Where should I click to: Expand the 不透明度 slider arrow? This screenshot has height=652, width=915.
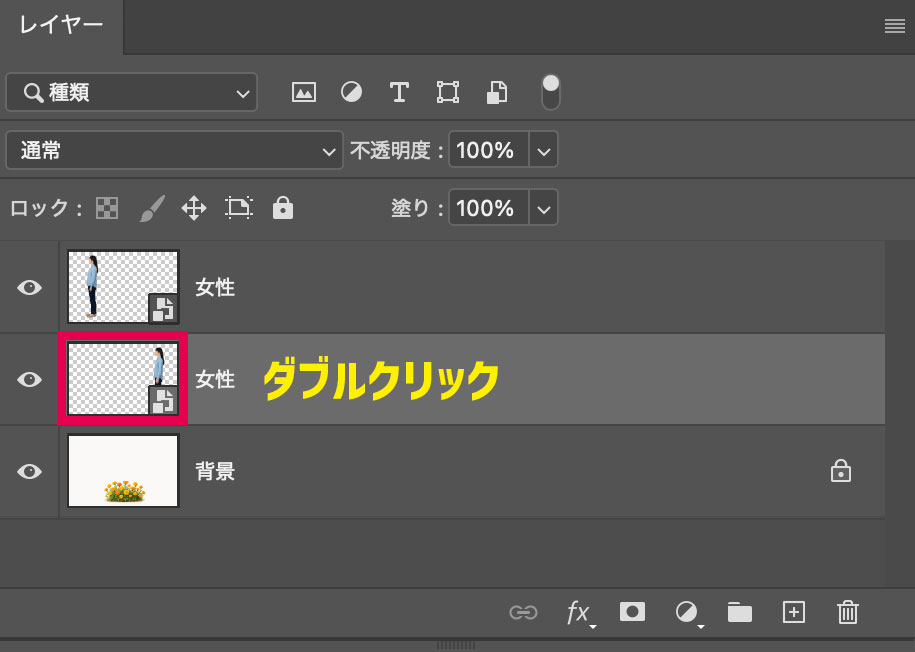[x=543, y=151]
